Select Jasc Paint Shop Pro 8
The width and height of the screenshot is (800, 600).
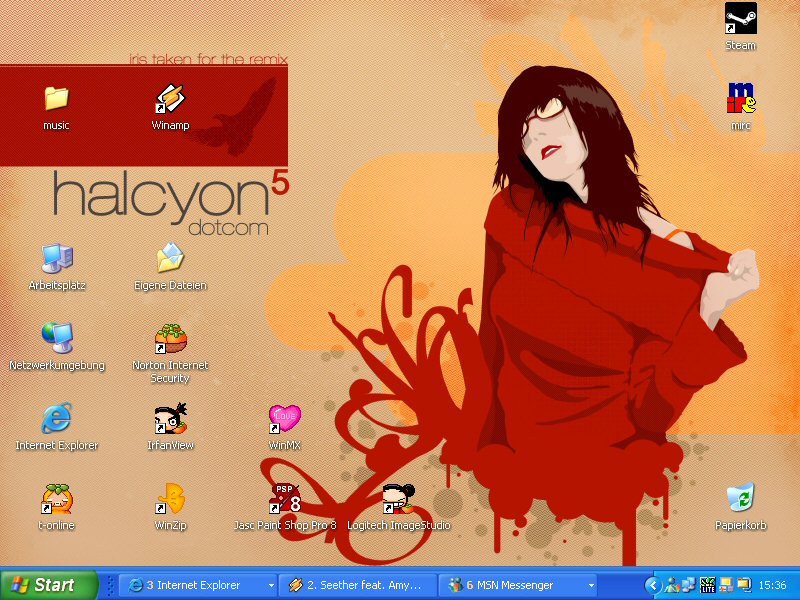pos(285,498)
